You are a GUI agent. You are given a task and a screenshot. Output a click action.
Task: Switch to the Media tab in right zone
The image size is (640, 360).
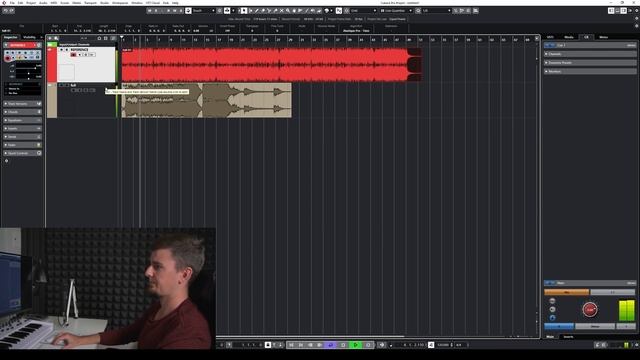[x=569, y=37]
